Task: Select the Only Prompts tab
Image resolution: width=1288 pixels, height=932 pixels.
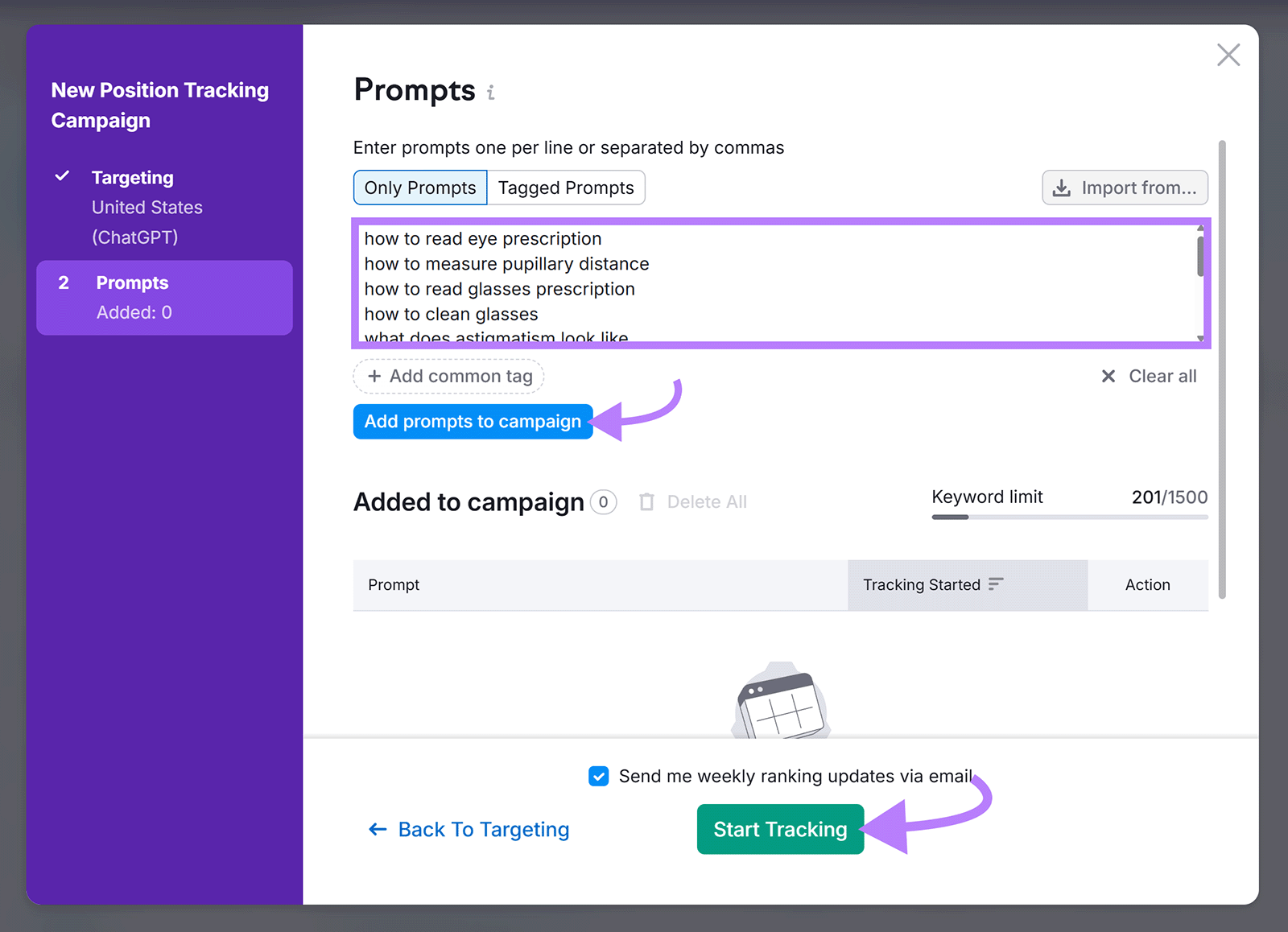Action: [419, 188]
